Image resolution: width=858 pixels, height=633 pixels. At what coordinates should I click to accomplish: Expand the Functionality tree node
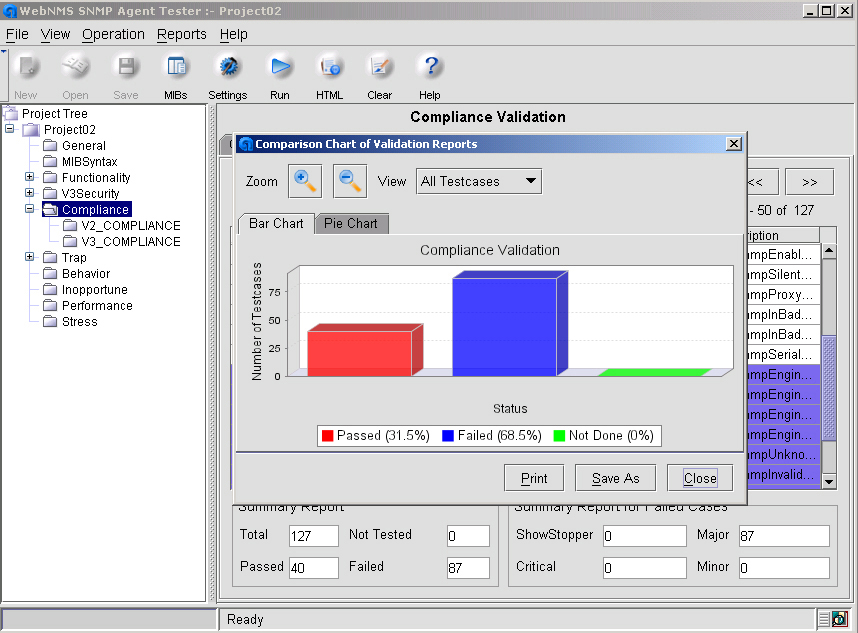click(x=30, y=177)
